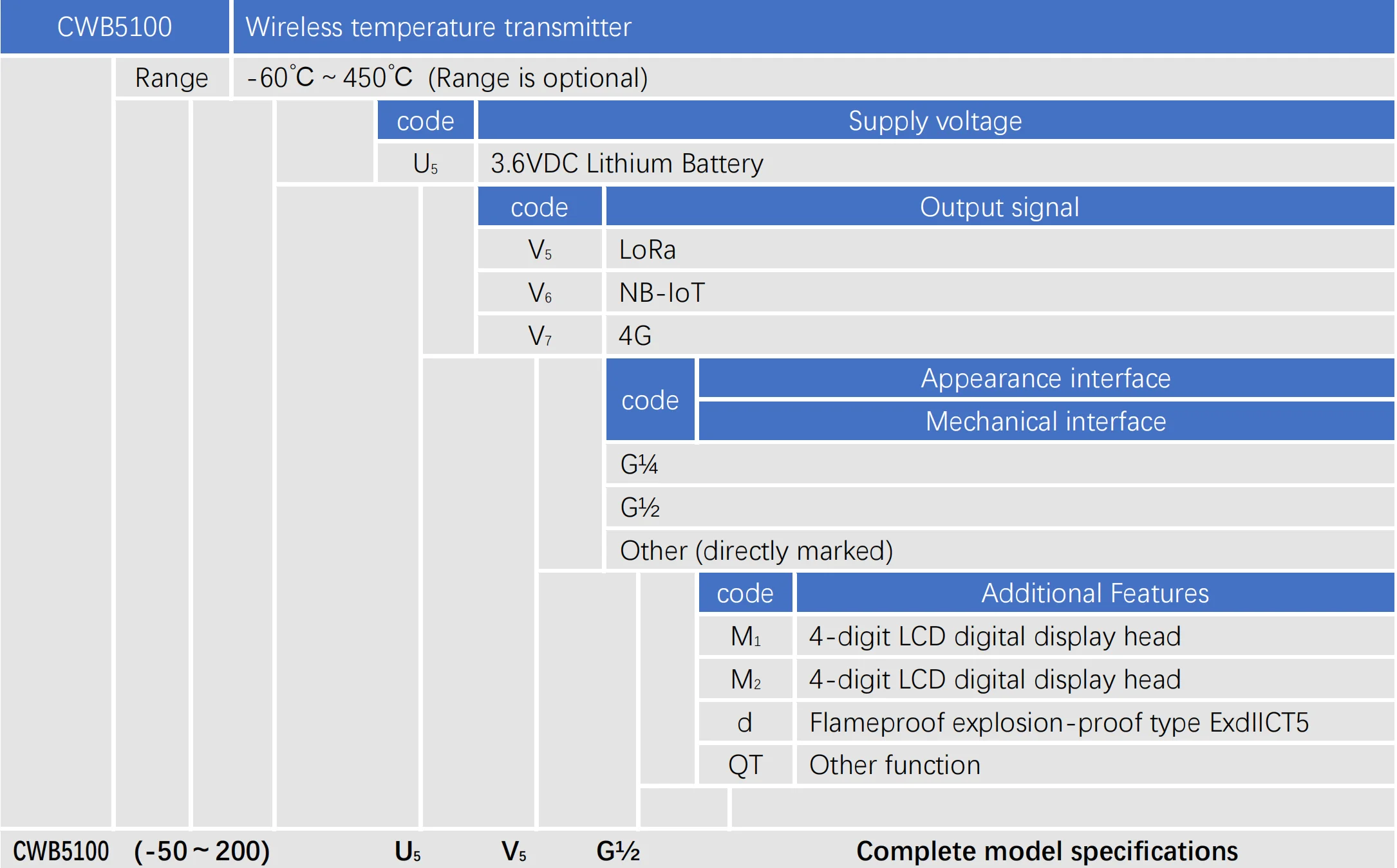Select the QT Other function row

tap(894, 765)
